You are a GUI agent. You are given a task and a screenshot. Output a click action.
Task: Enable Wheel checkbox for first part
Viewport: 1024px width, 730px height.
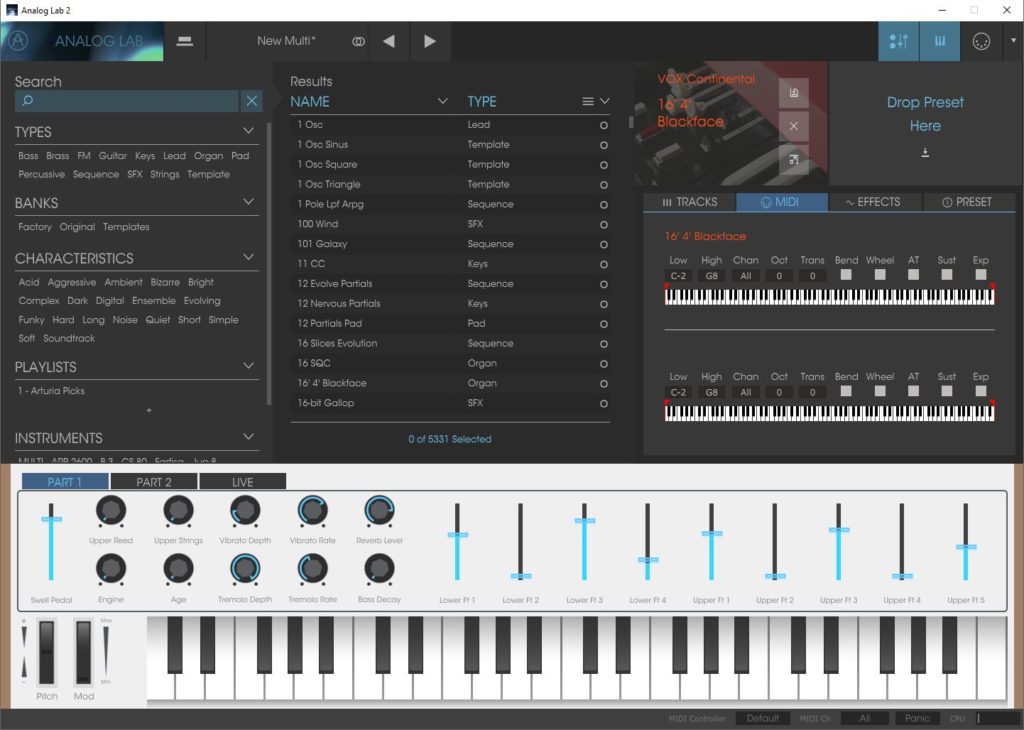click(880, 275)
